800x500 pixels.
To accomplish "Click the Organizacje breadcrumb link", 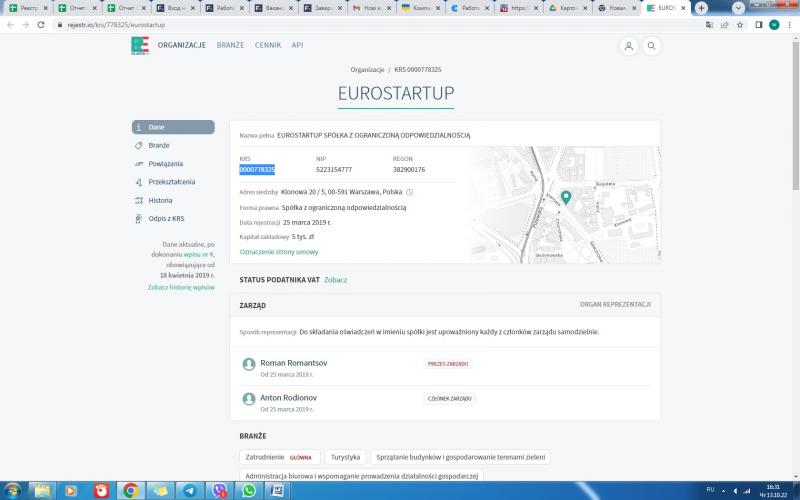I will [x=367, y=69].
